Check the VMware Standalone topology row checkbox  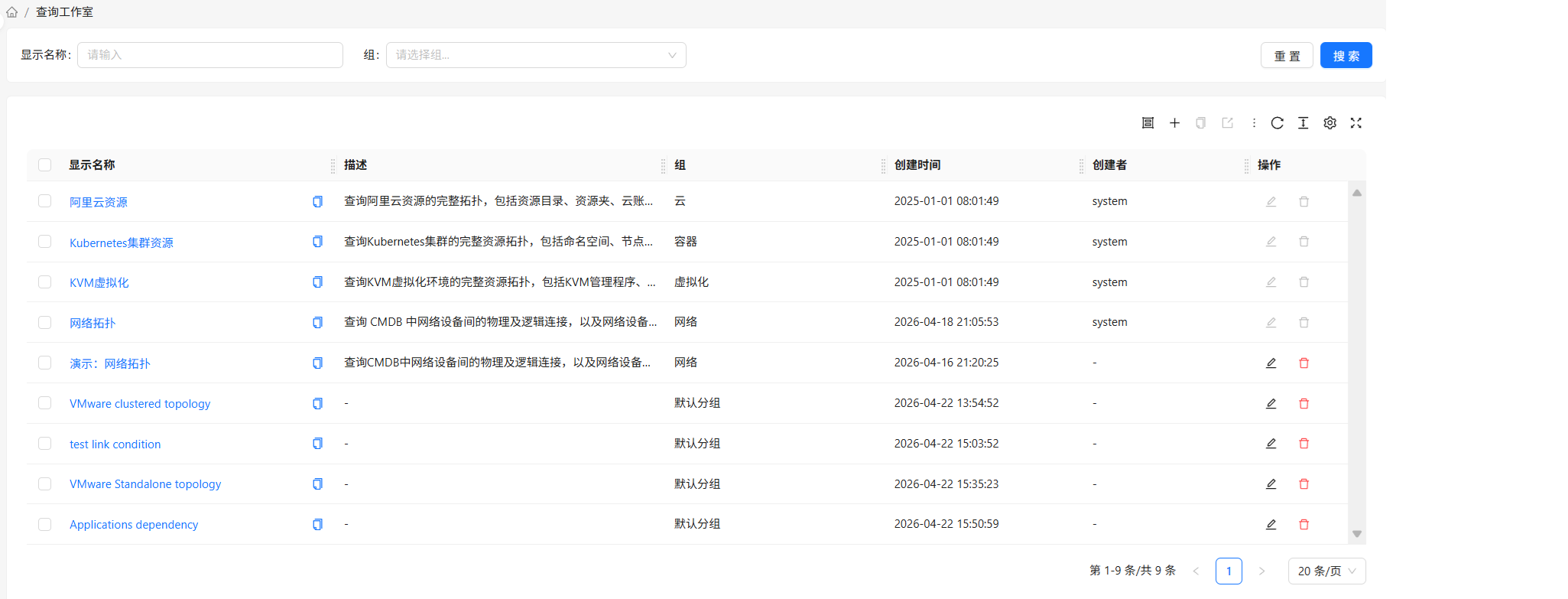pyautogui.click(x=45, y=484)
